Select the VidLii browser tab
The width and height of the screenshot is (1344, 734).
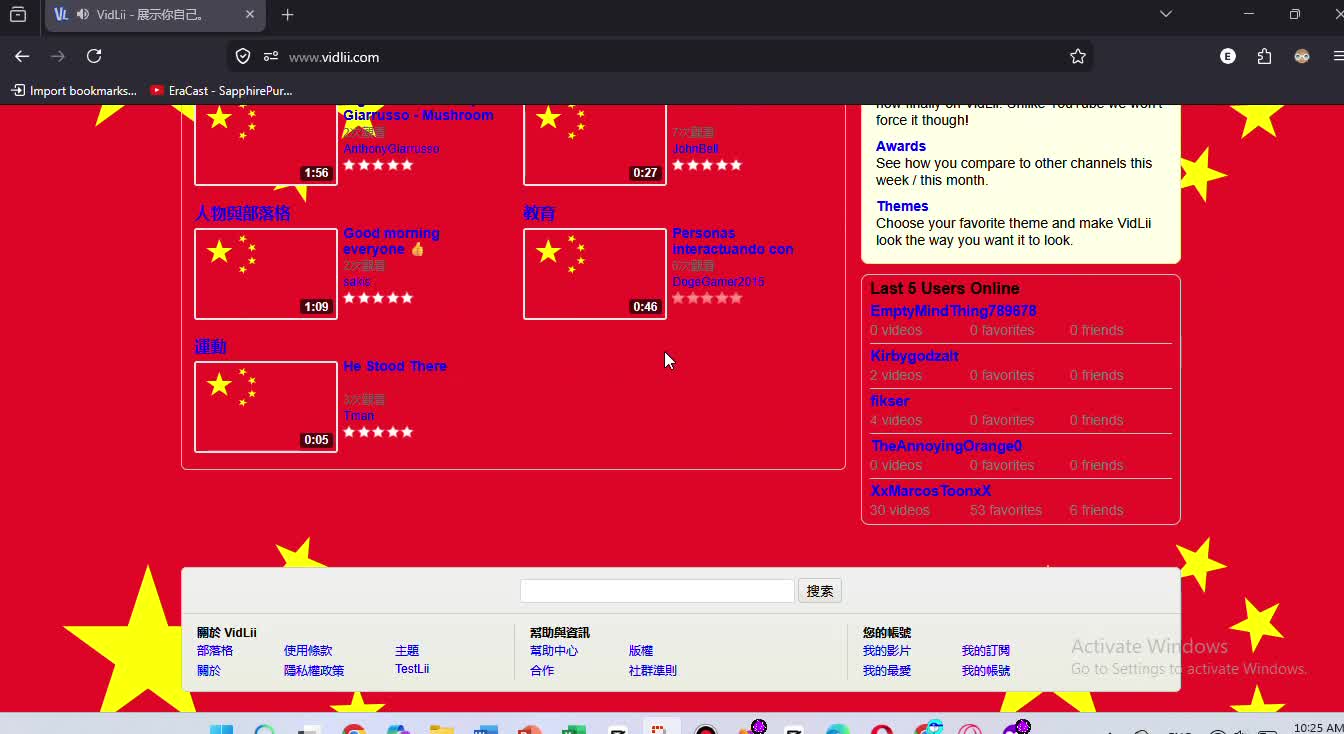[150, 15]
